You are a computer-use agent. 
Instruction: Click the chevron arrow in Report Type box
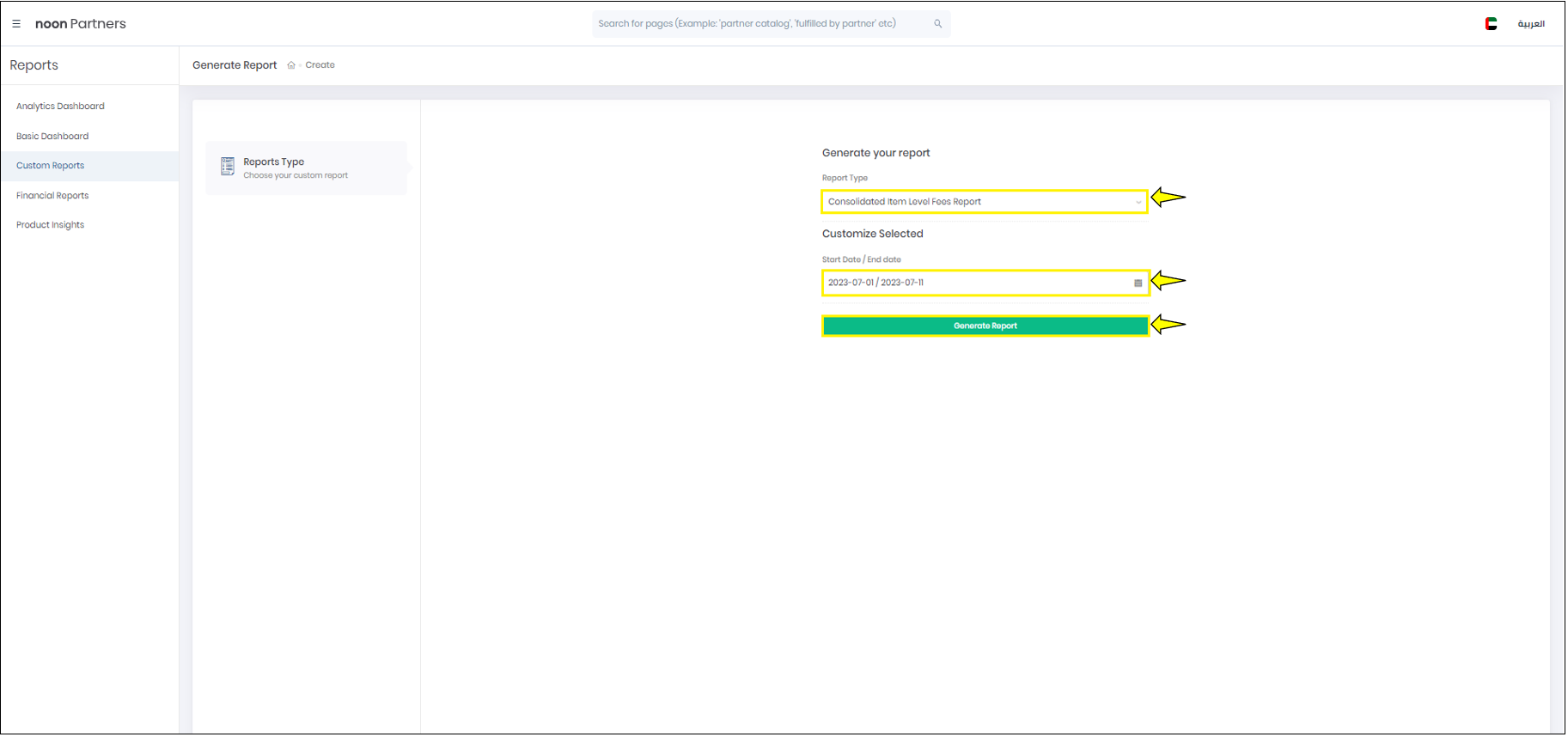[x=1138, y=203]
